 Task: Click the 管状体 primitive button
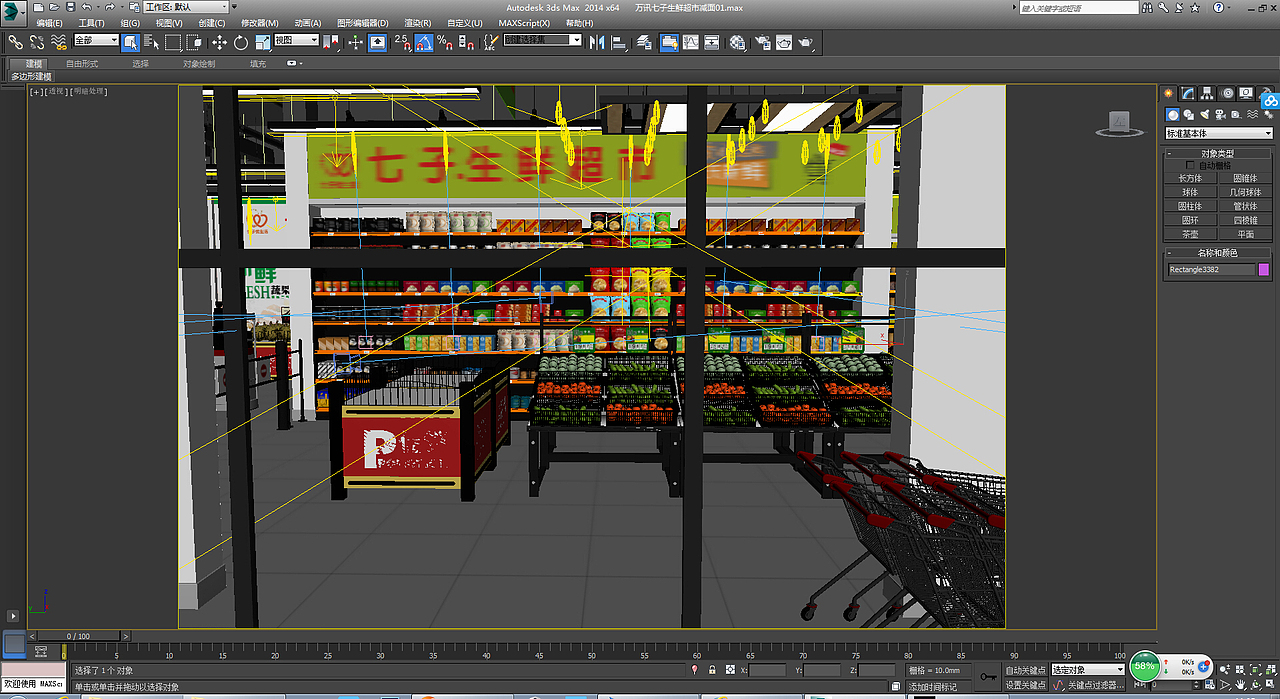click(1245, 206)
